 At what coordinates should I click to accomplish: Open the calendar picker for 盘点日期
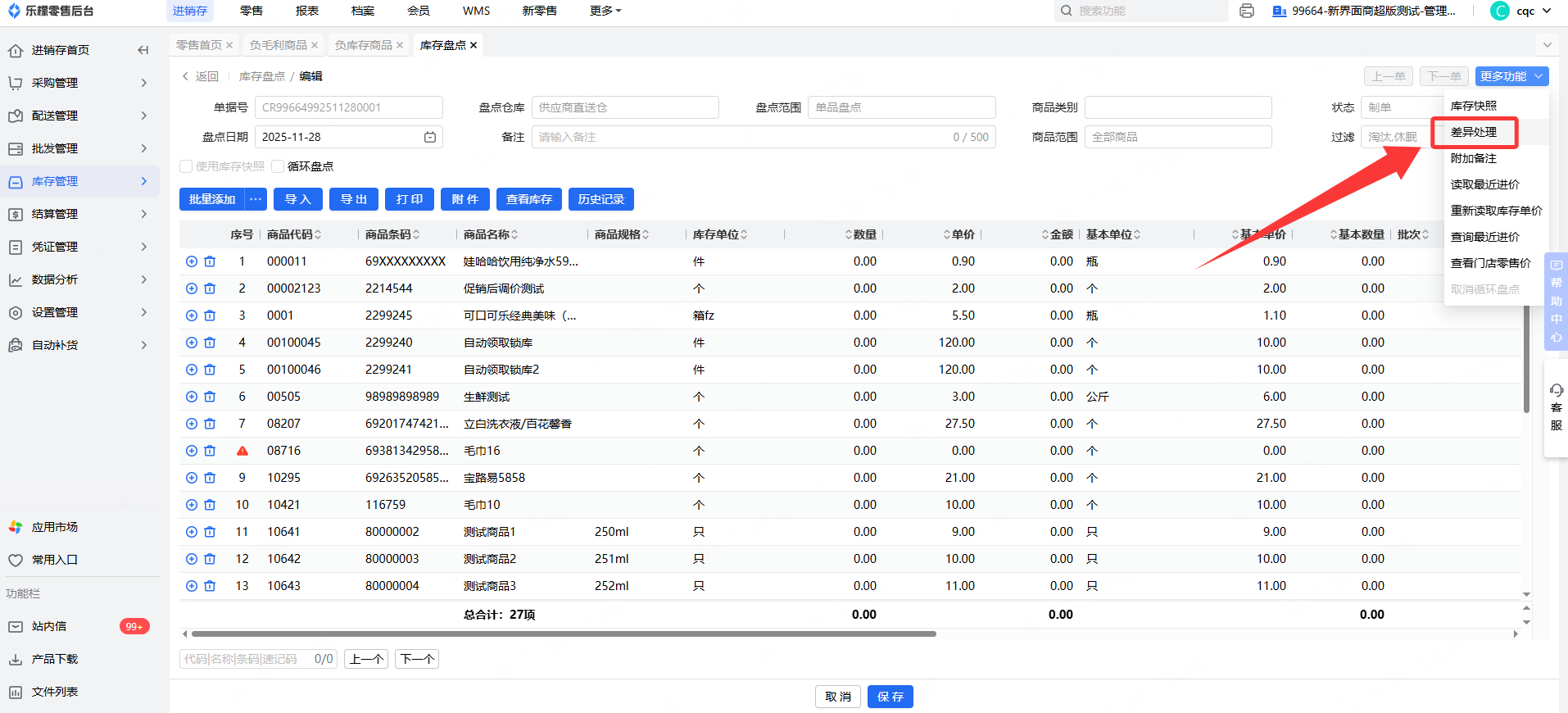tap(430, 137)
